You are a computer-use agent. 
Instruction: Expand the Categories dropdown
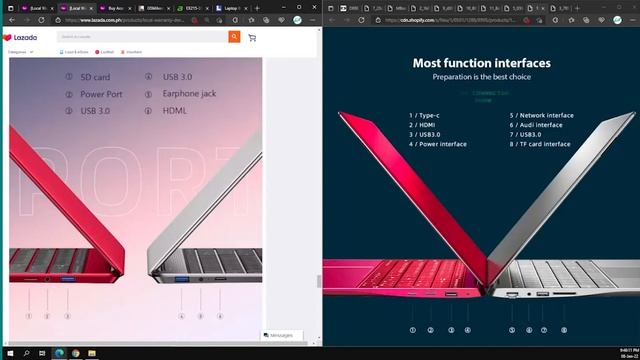tap(20, 52)
